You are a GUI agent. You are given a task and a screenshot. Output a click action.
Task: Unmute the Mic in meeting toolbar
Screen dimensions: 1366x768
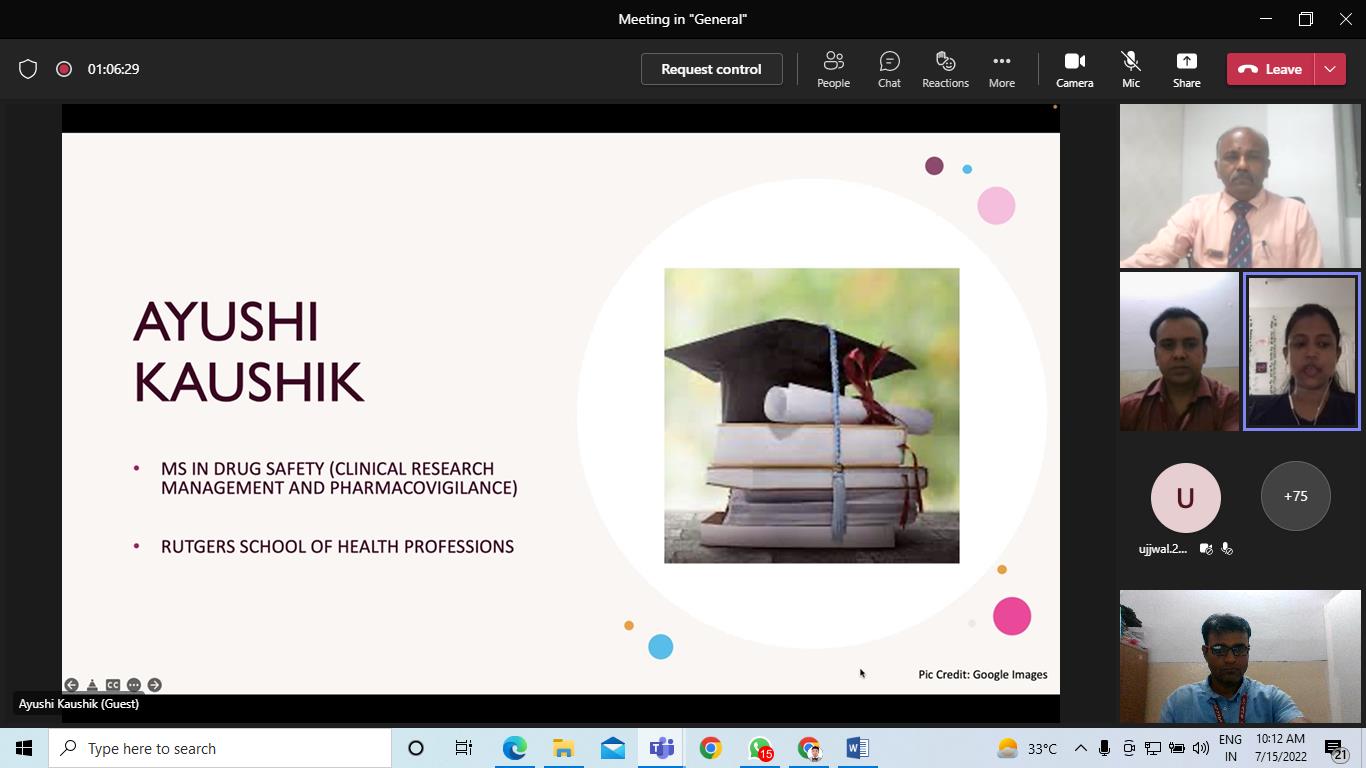(1130, 69)
